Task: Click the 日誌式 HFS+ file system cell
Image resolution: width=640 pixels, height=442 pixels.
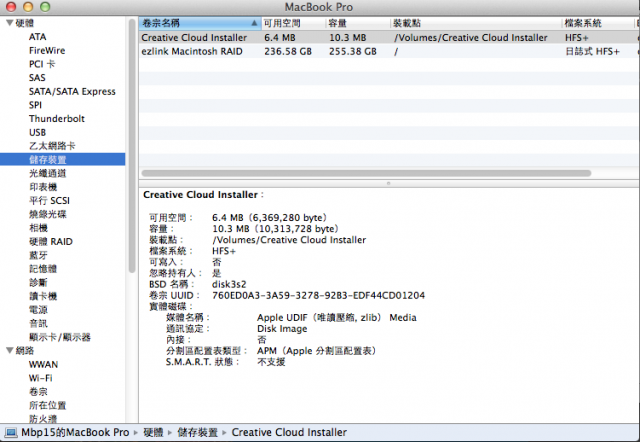Action: click(592, 51)
